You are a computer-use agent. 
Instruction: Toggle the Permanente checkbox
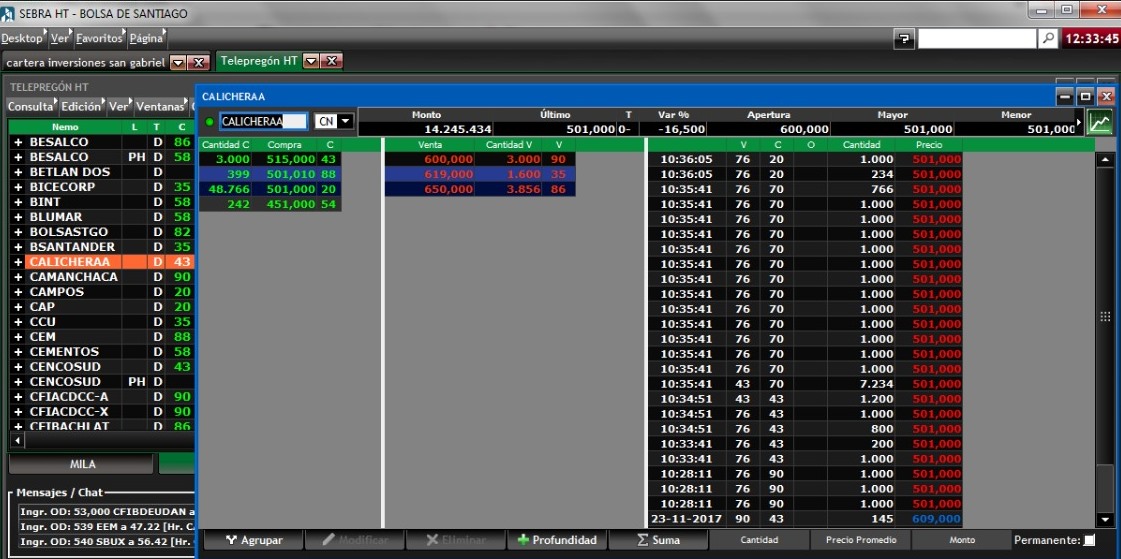[1090, 540]
